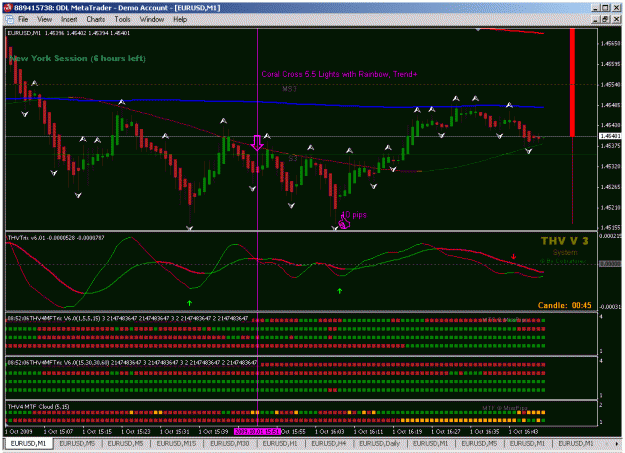This screenshot has height=453, width=625.
Task: Click the '10 pips' text label
Action: click(355, 215)
